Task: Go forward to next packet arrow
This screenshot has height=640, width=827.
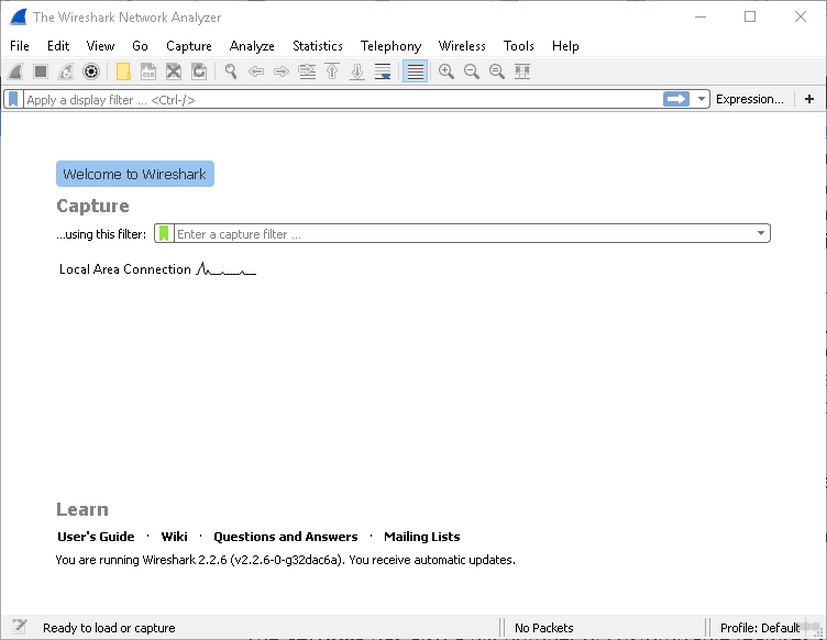Action: click(x=281, y=71)
